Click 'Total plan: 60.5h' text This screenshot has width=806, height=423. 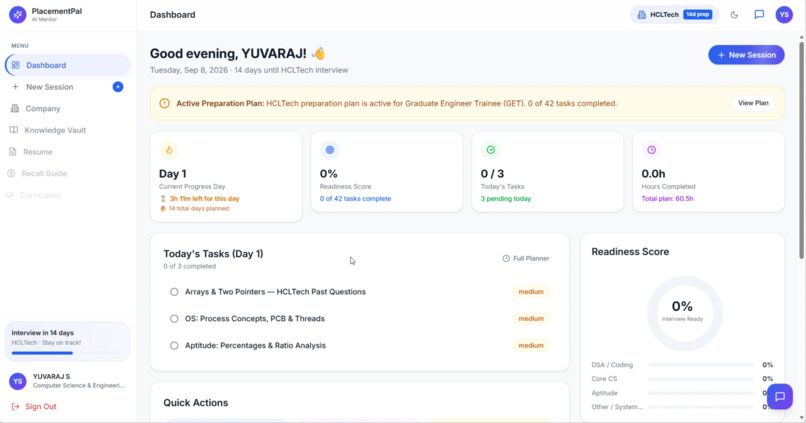pyautogui.click(x=667, y=198)
